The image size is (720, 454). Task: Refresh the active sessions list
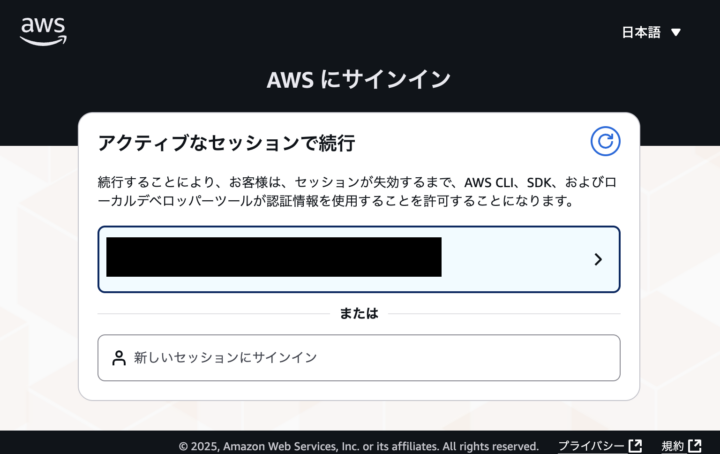click(x=604, y=141)
